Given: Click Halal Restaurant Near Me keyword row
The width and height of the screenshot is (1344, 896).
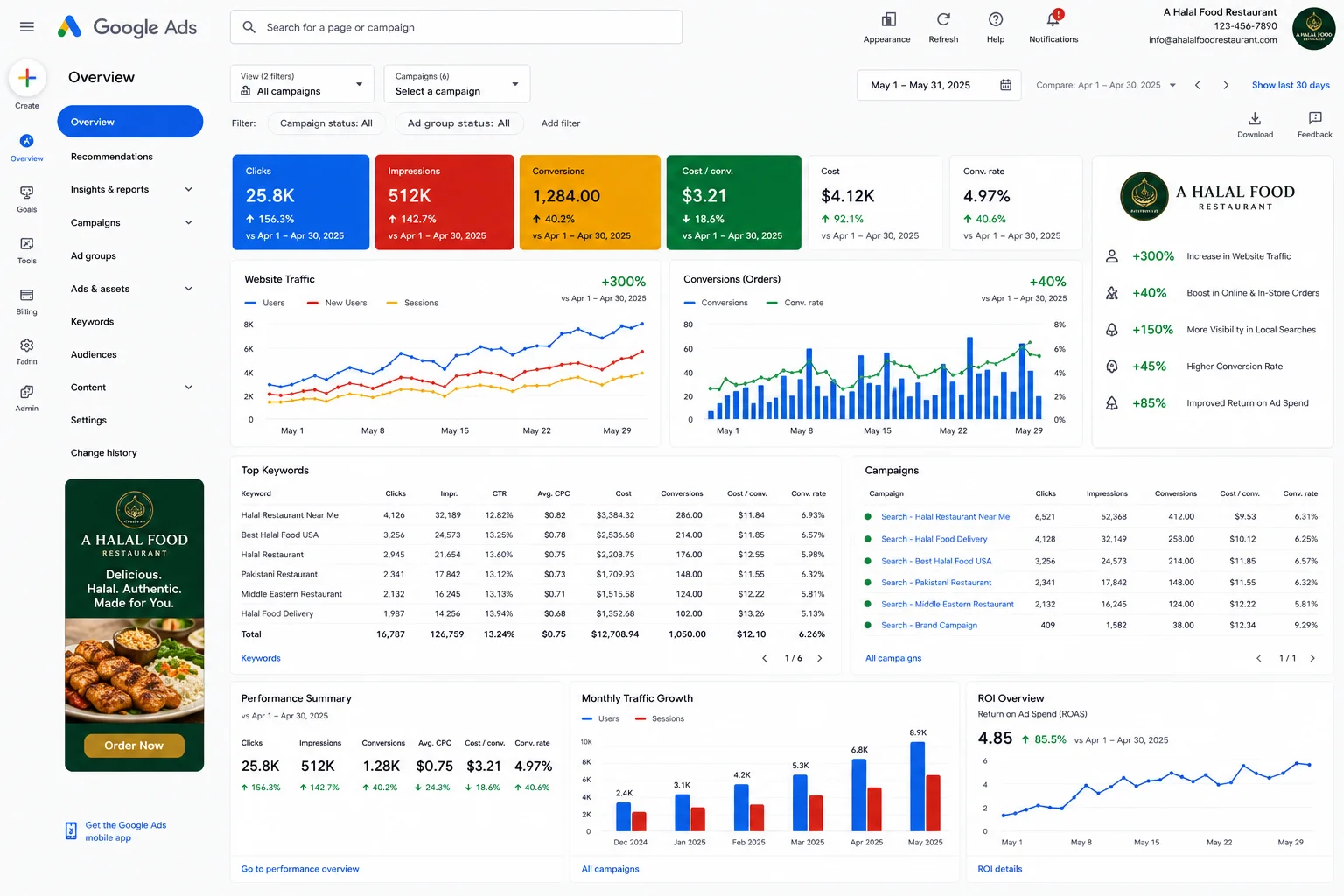Looking at the screenshot, I should tap(533, 515).
